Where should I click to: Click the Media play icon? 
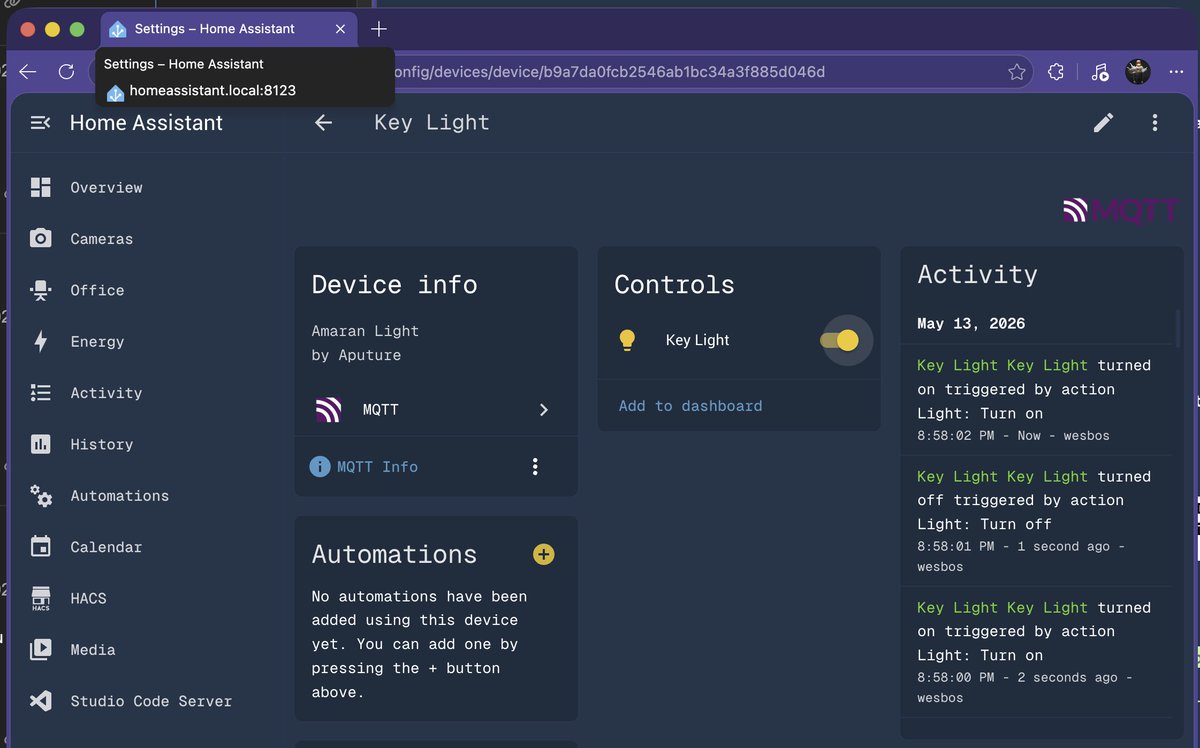point(40,650)
